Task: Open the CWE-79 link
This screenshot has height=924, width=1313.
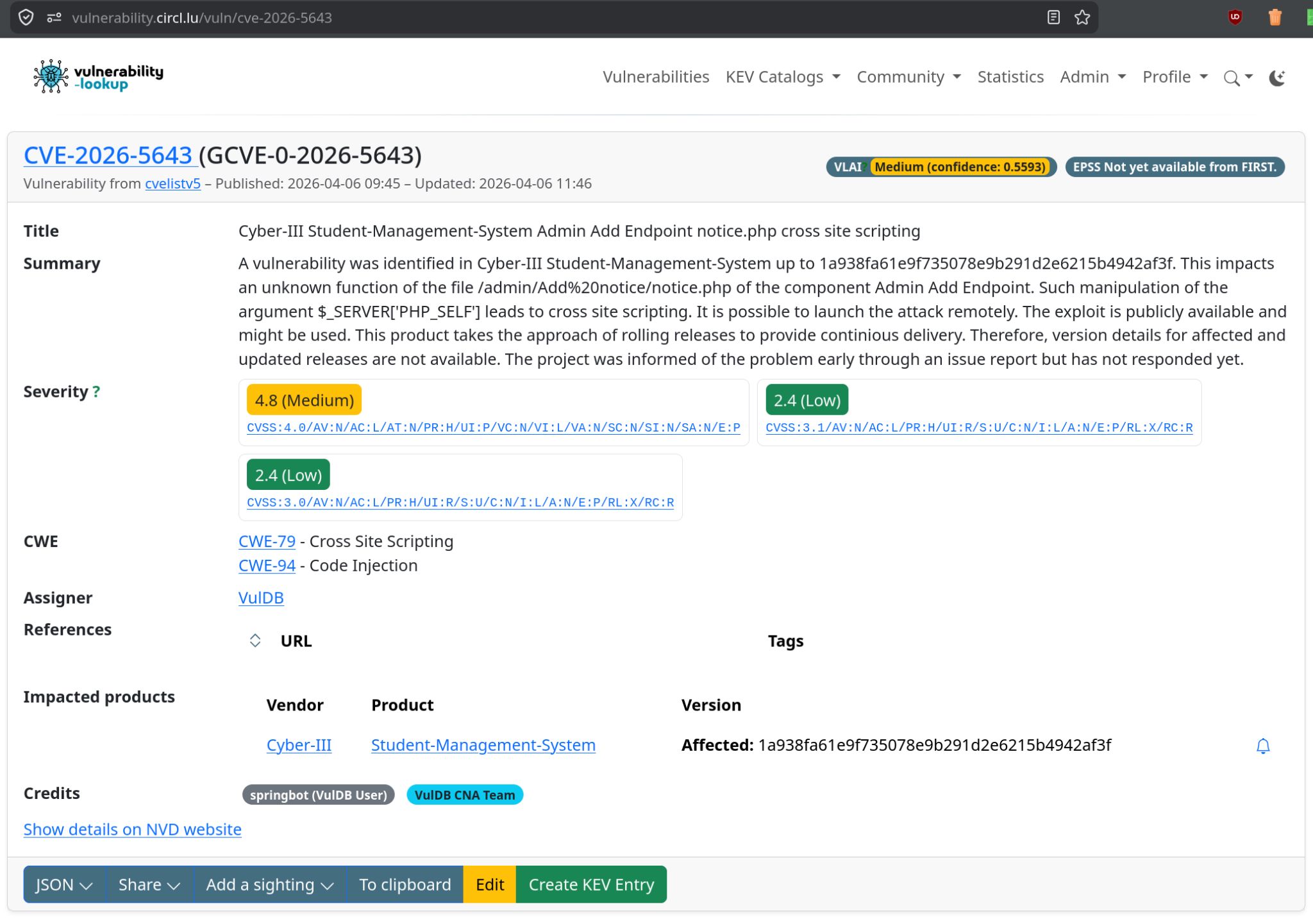Action: coord(267,541)
